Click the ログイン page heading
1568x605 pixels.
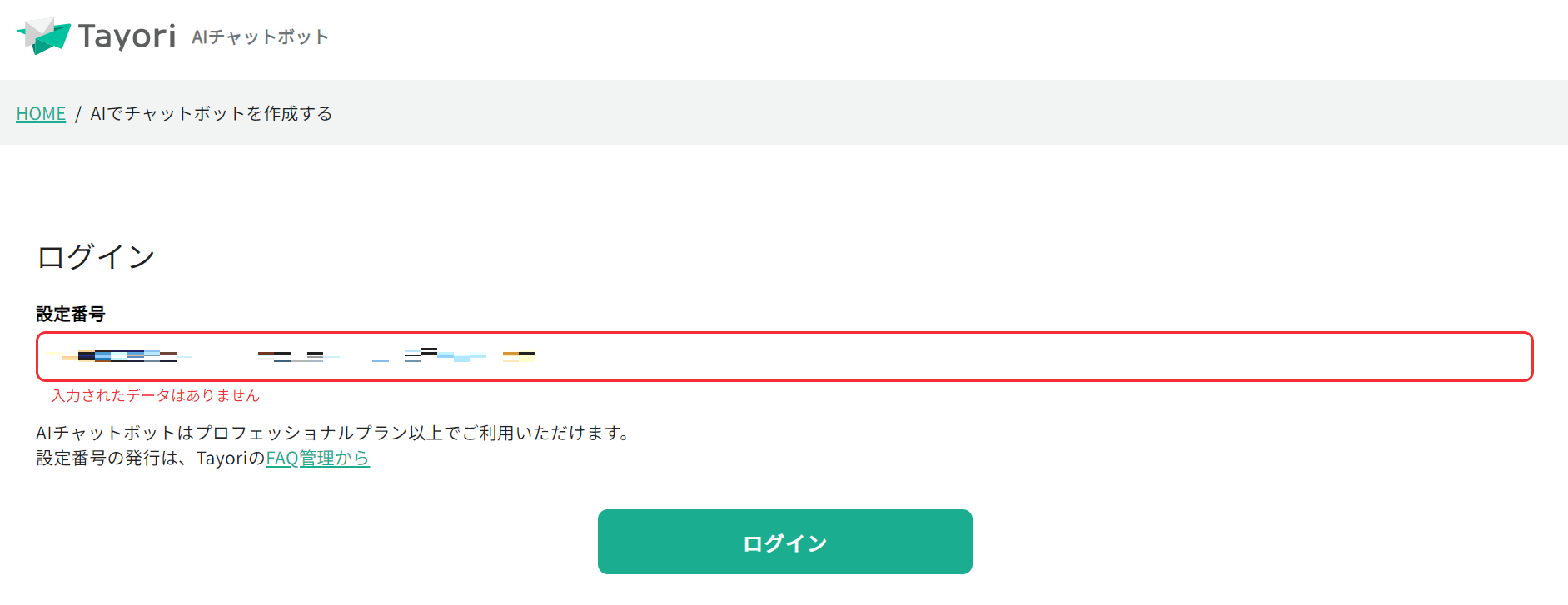(95, 256)
